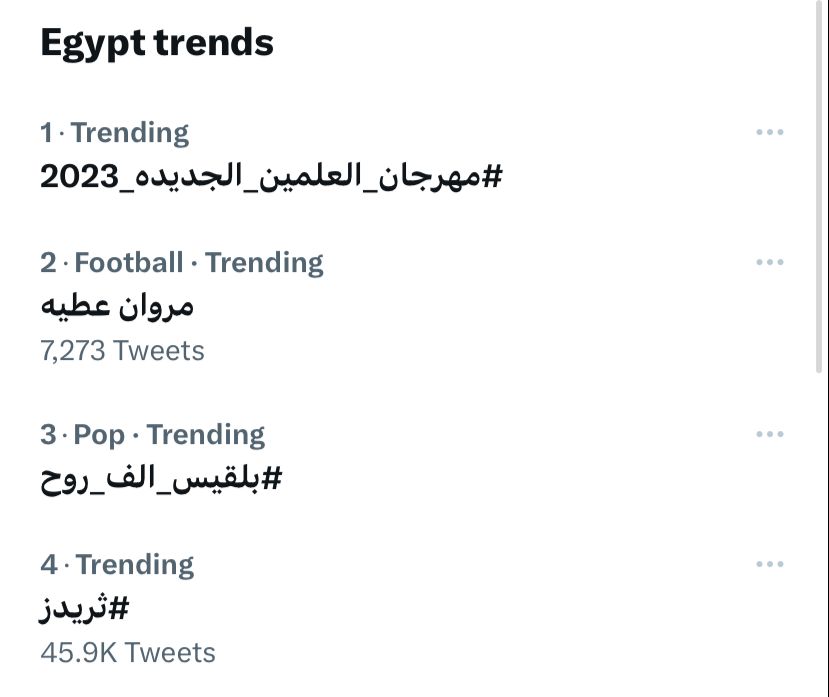
Task: Open more options for the مروان عطيه trend
Action: (769, 262)
